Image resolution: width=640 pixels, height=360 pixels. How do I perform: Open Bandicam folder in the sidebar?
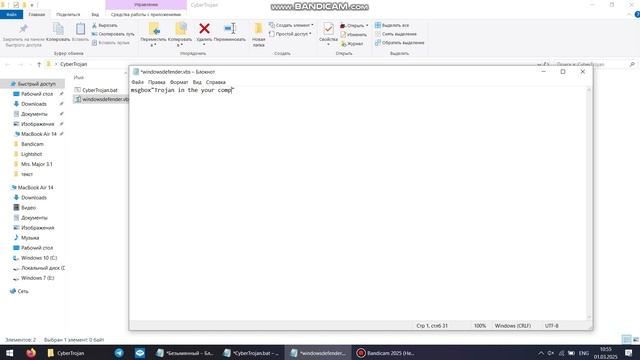coord(32,144)
